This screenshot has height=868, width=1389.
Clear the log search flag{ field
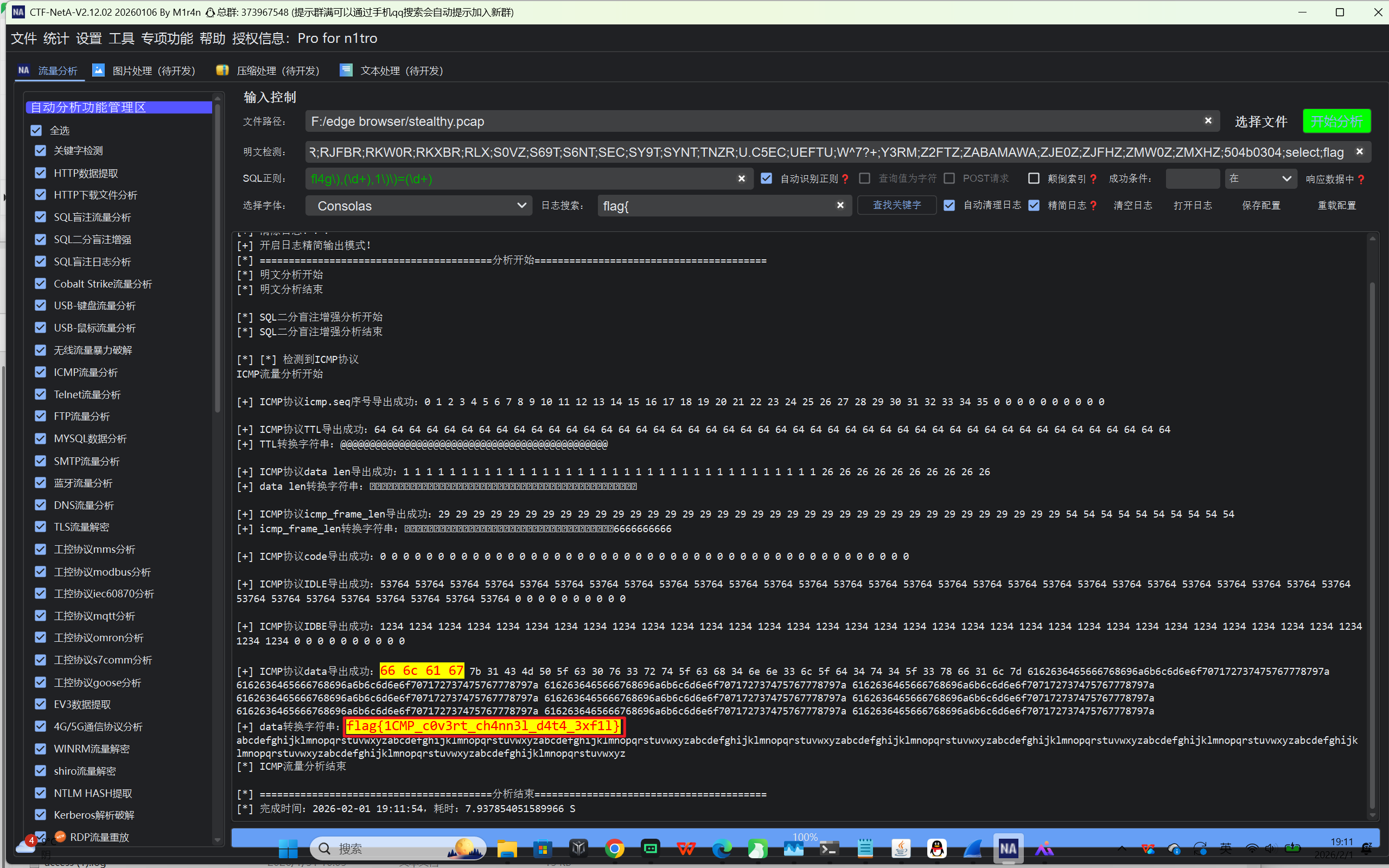click(x=840, y=206)
